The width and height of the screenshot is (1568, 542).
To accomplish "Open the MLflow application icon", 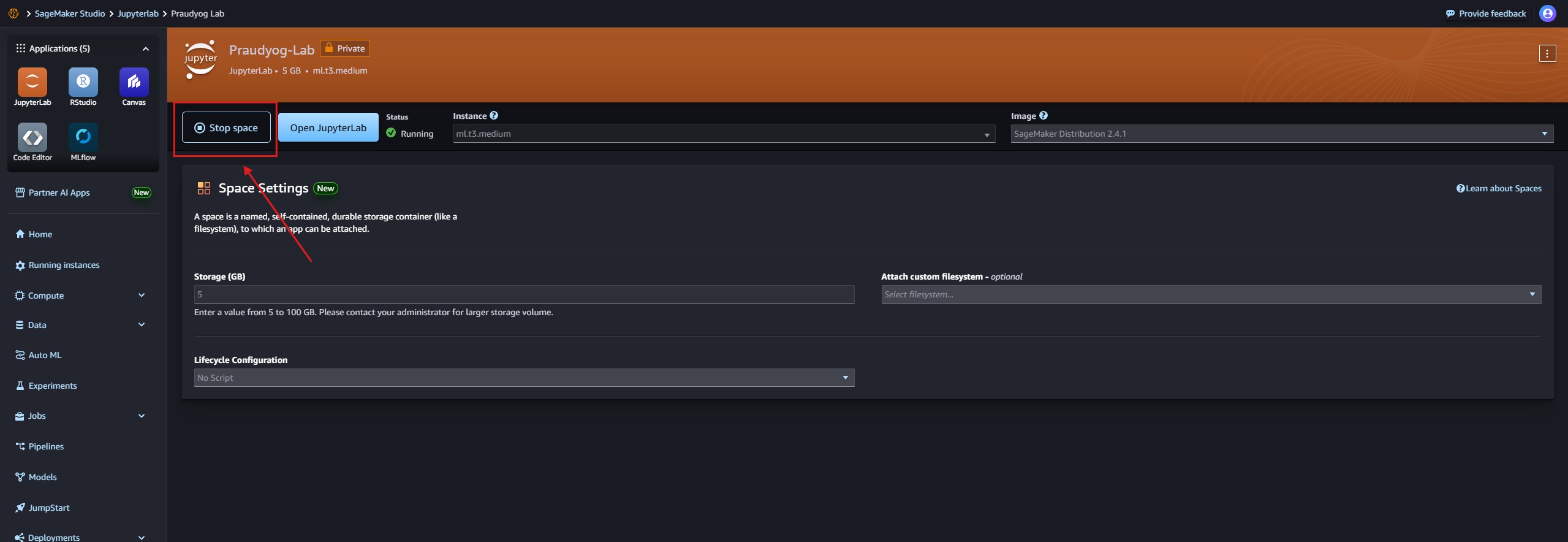I will [x=83, y=138].
